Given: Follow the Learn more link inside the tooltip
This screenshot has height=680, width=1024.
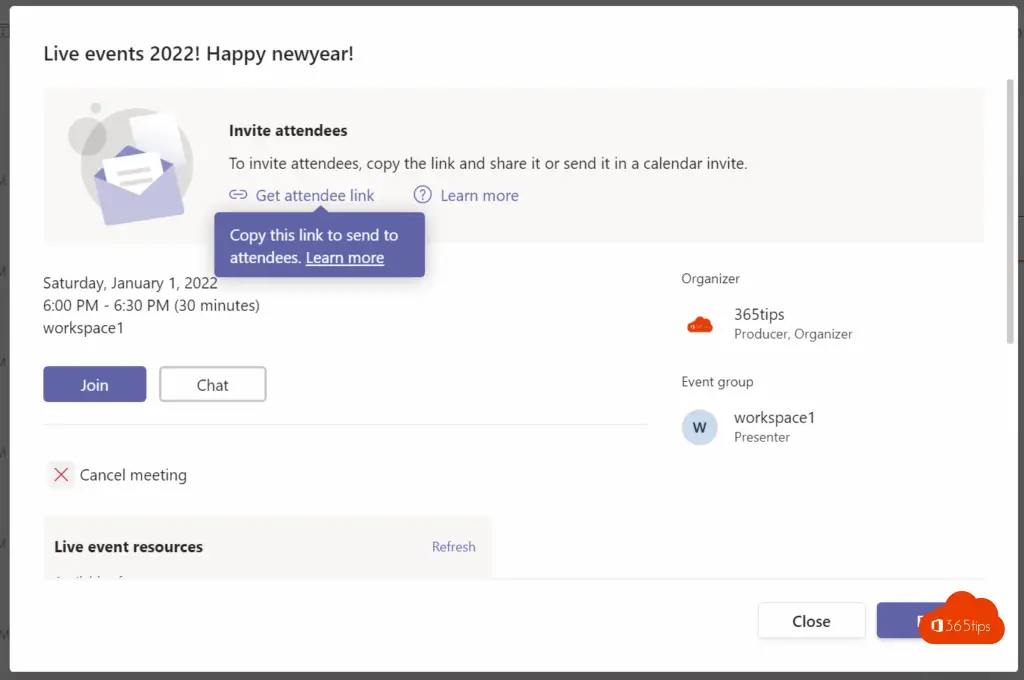Looking at the screenshot, I should coord(345,258).
